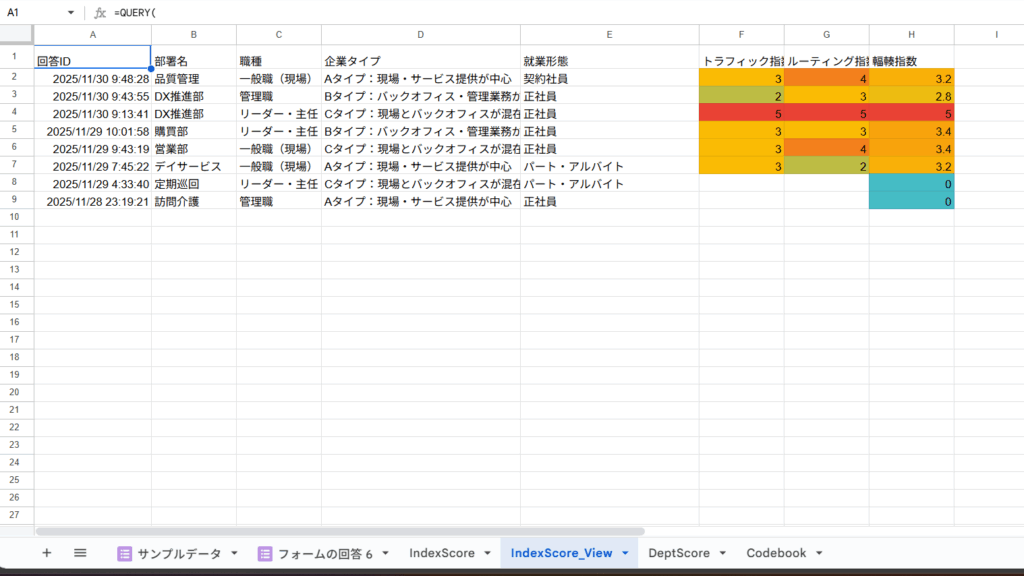Click the formula bar showing =QUERY(
This screenshot has width=1024, height=576.
click(500, 12)
